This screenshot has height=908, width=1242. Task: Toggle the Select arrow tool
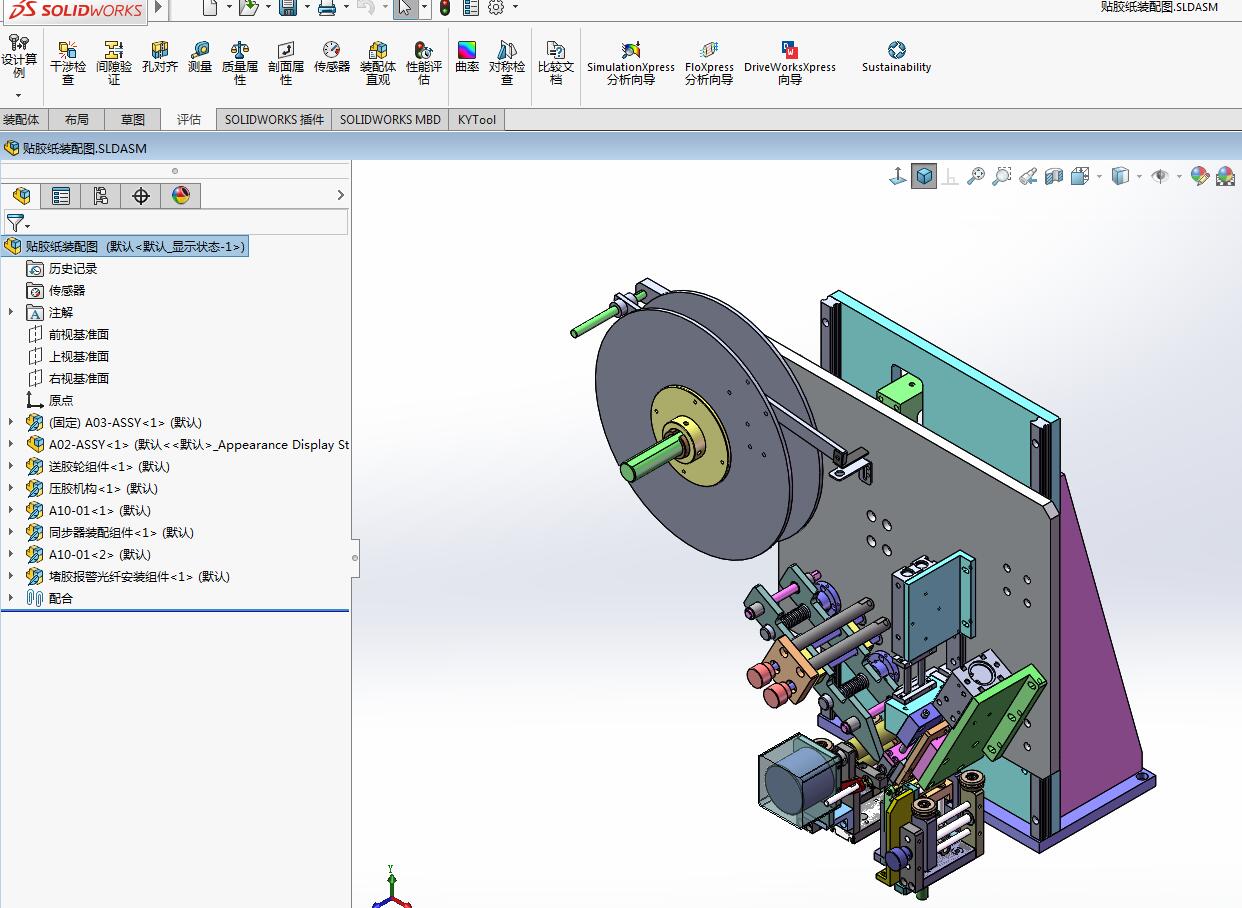(404, 8)
